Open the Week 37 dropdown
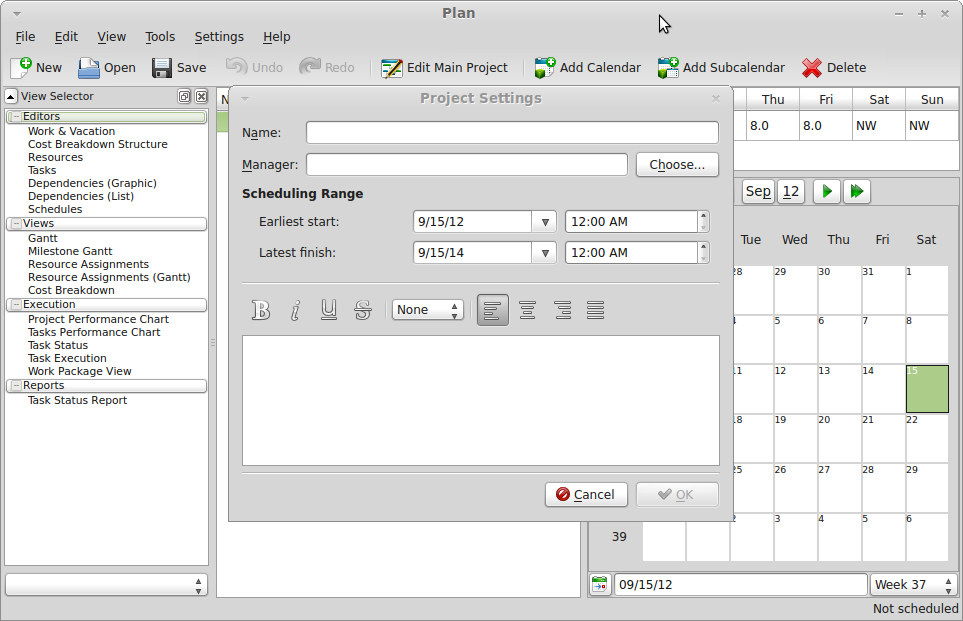Screen dimensions: 963x621 coord(913,585)
